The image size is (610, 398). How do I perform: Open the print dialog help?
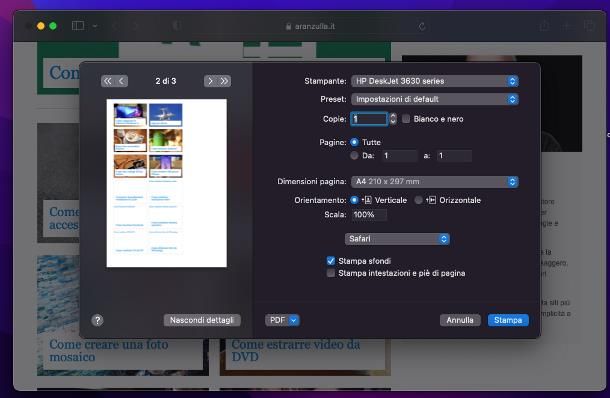97,320
